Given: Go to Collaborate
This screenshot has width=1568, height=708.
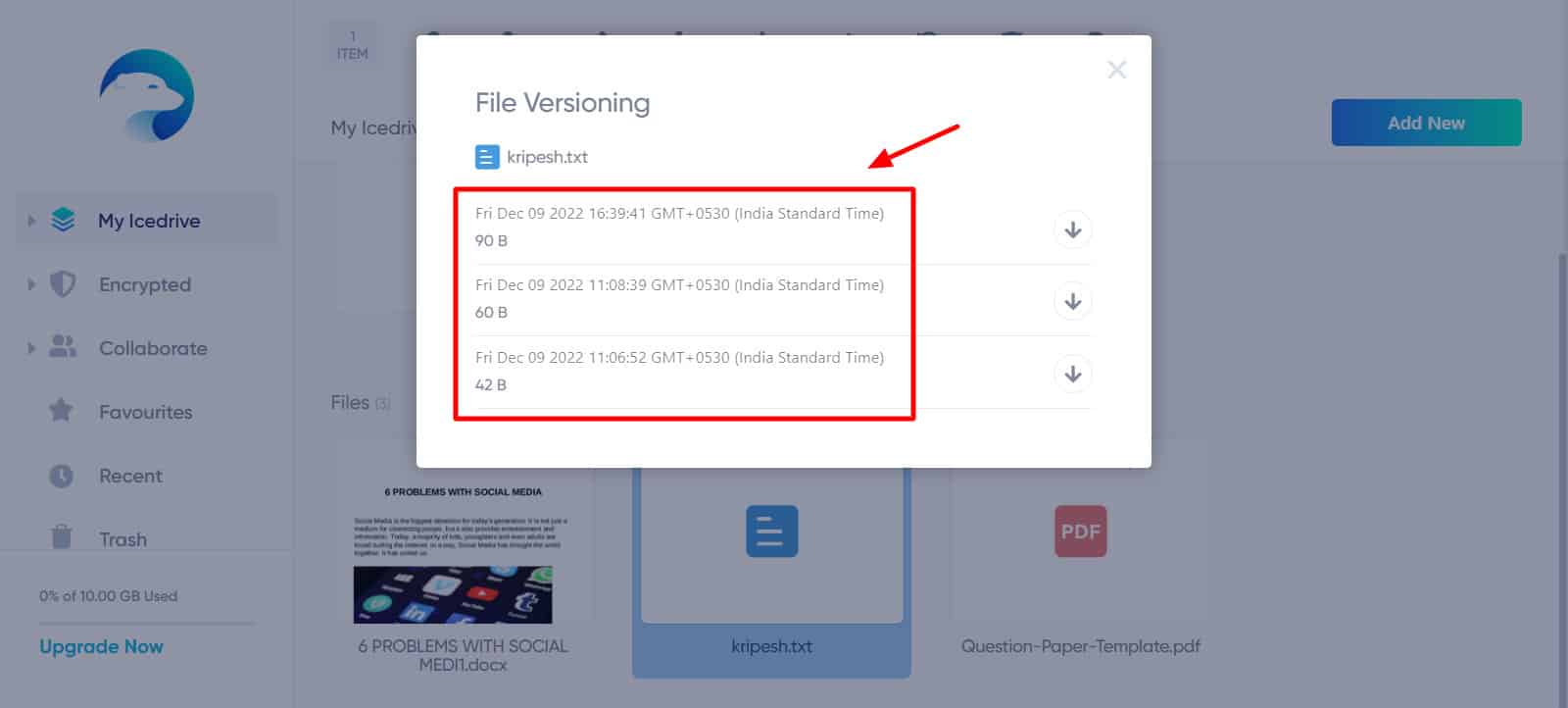Looking at the screenshot, I should (x=153, y=348).
